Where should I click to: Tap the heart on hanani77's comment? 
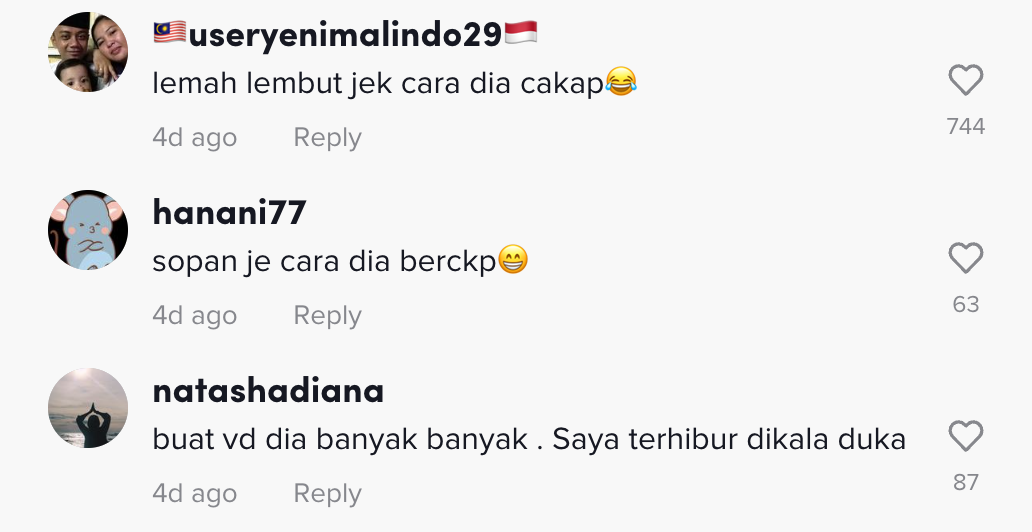966,257
